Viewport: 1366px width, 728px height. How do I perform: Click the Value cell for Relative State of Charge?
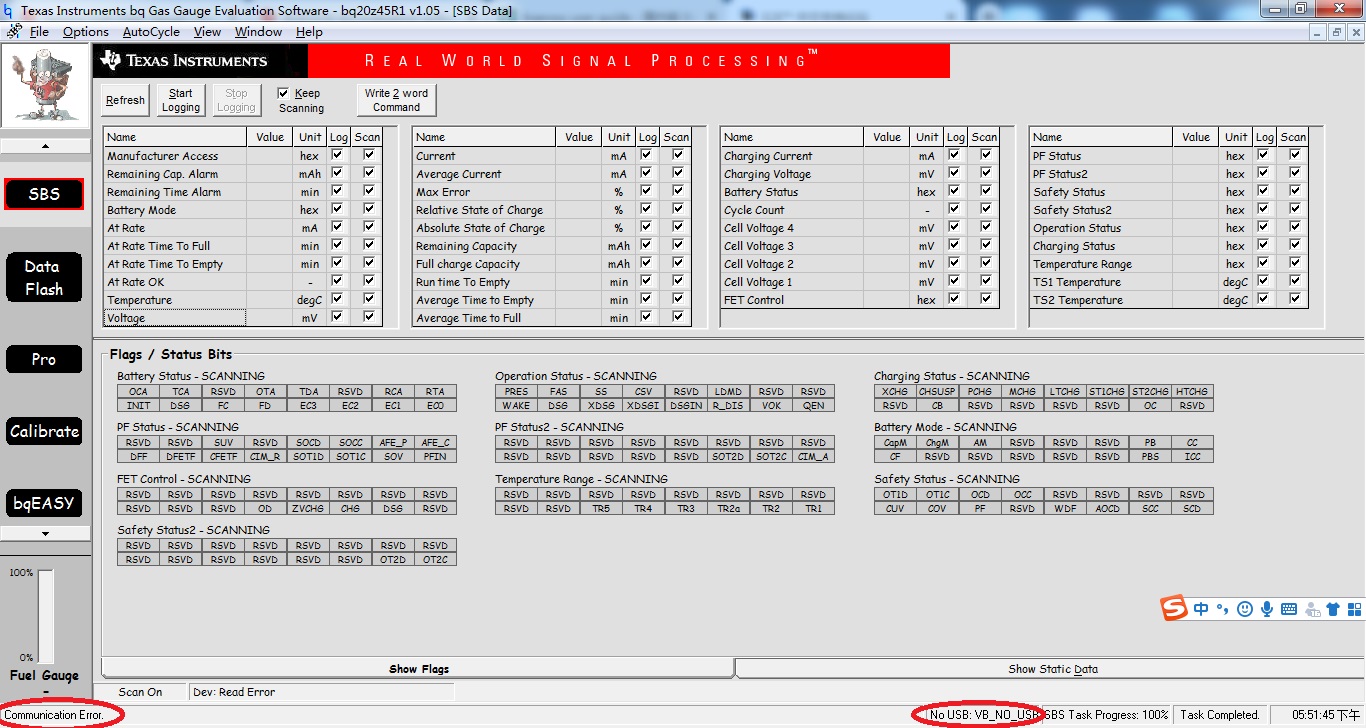click(580, 210)
